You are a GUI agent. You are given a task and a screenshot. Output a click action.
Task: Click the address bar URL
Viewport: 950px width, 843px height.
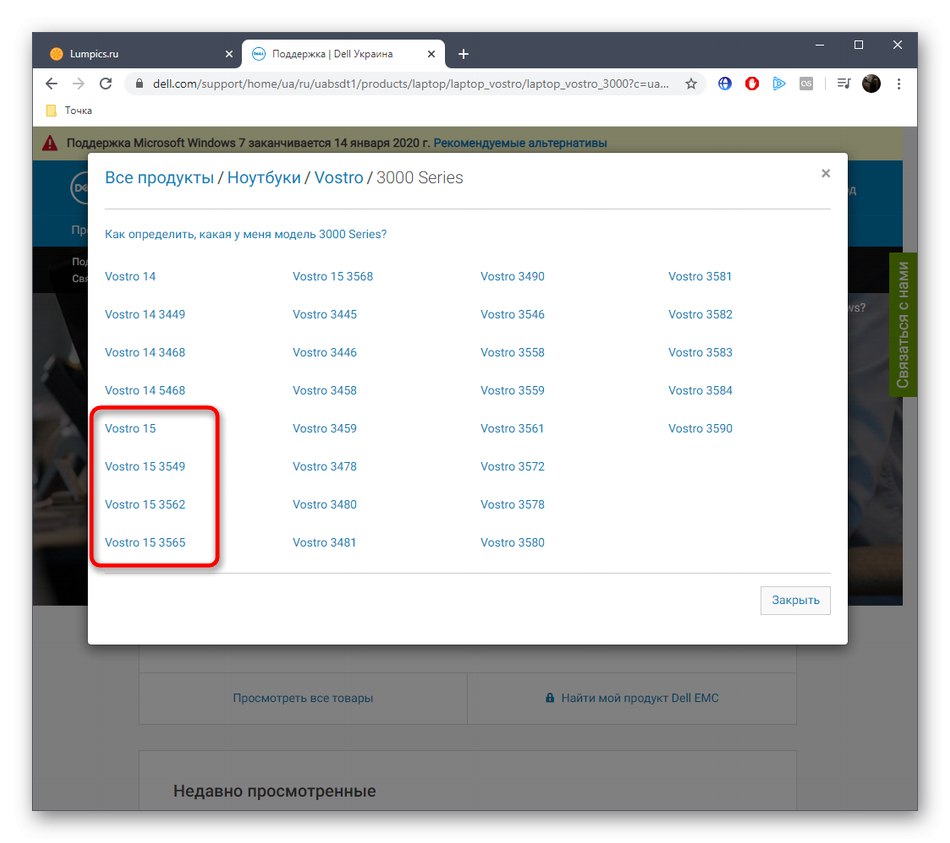[x=410, y=84]
